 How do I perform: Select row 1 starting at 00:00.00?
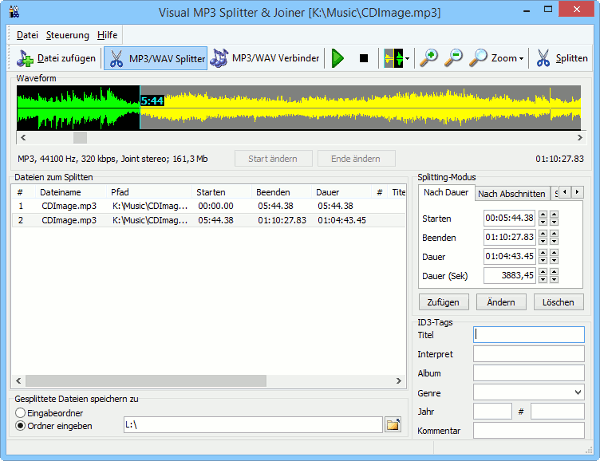click(x=209, y=206)
